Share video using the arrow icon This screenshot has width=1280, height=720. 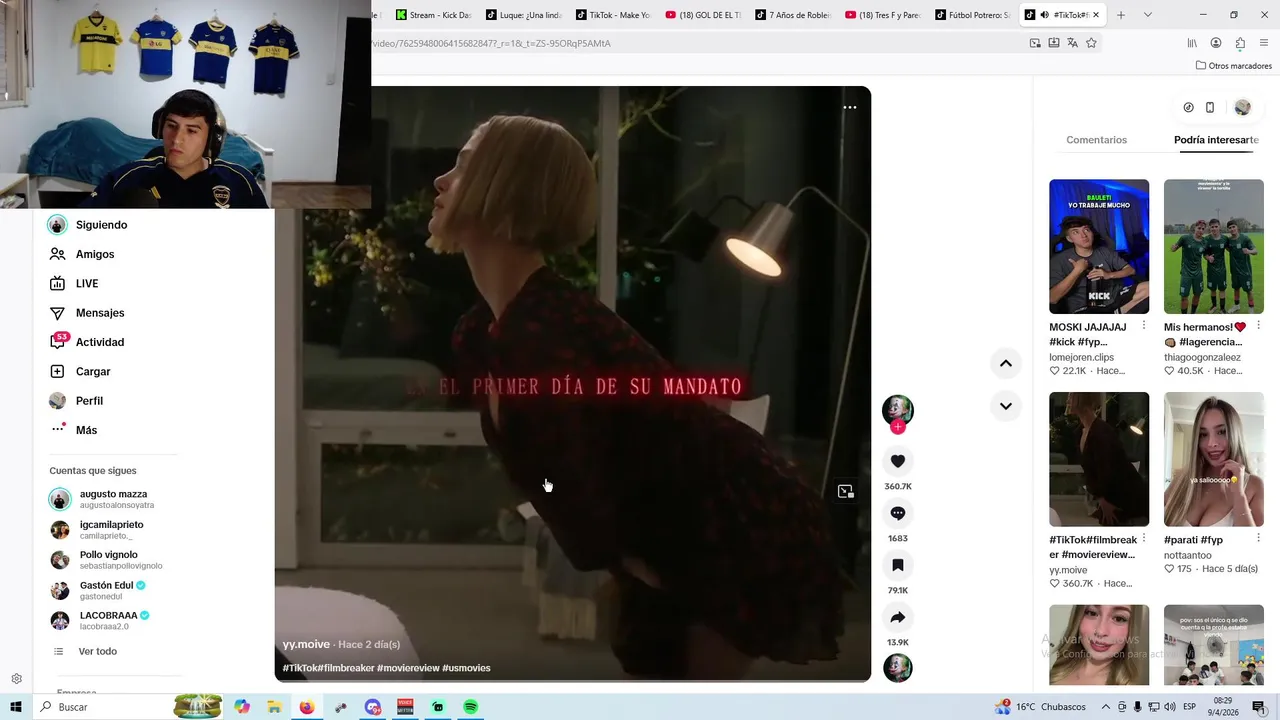click(898, 617)
